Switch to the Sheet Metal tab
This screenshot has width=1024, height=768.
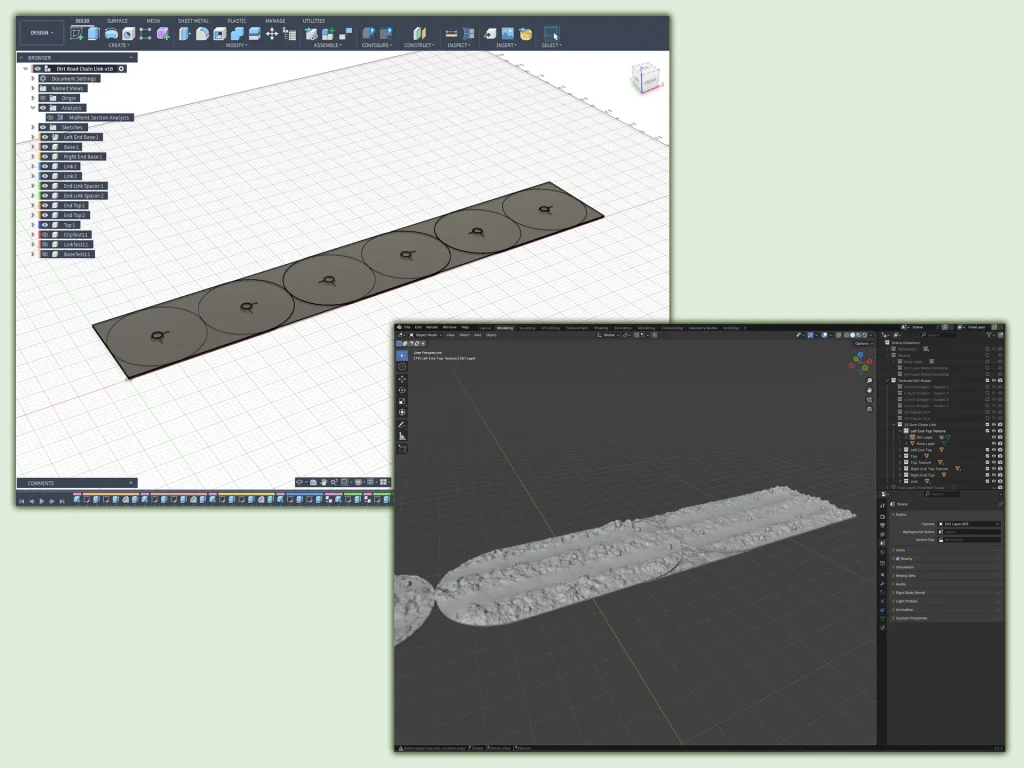pos(194,20)
